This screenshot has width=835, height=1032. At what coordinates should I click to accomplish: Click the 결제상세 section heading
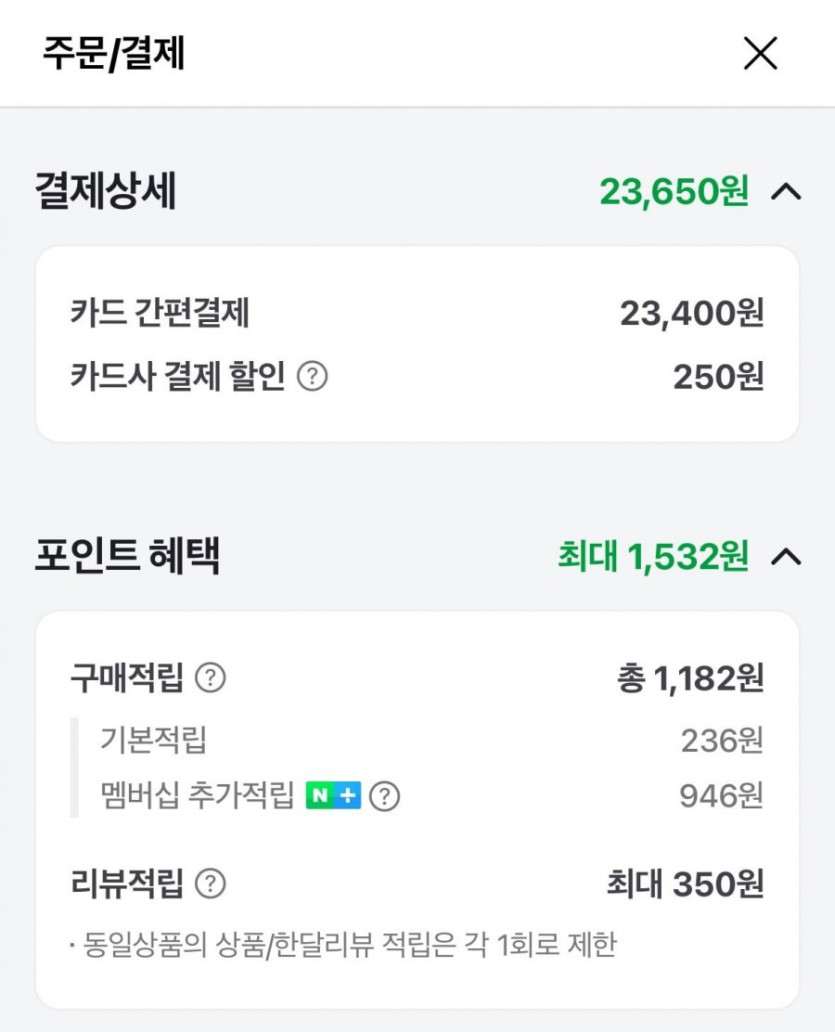click(x=106, y=191)
